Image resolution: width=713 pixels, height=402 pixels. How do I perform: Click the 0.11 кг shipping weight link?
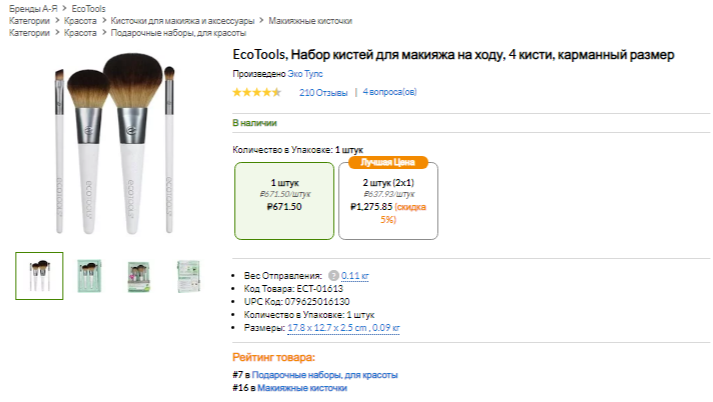355,275
